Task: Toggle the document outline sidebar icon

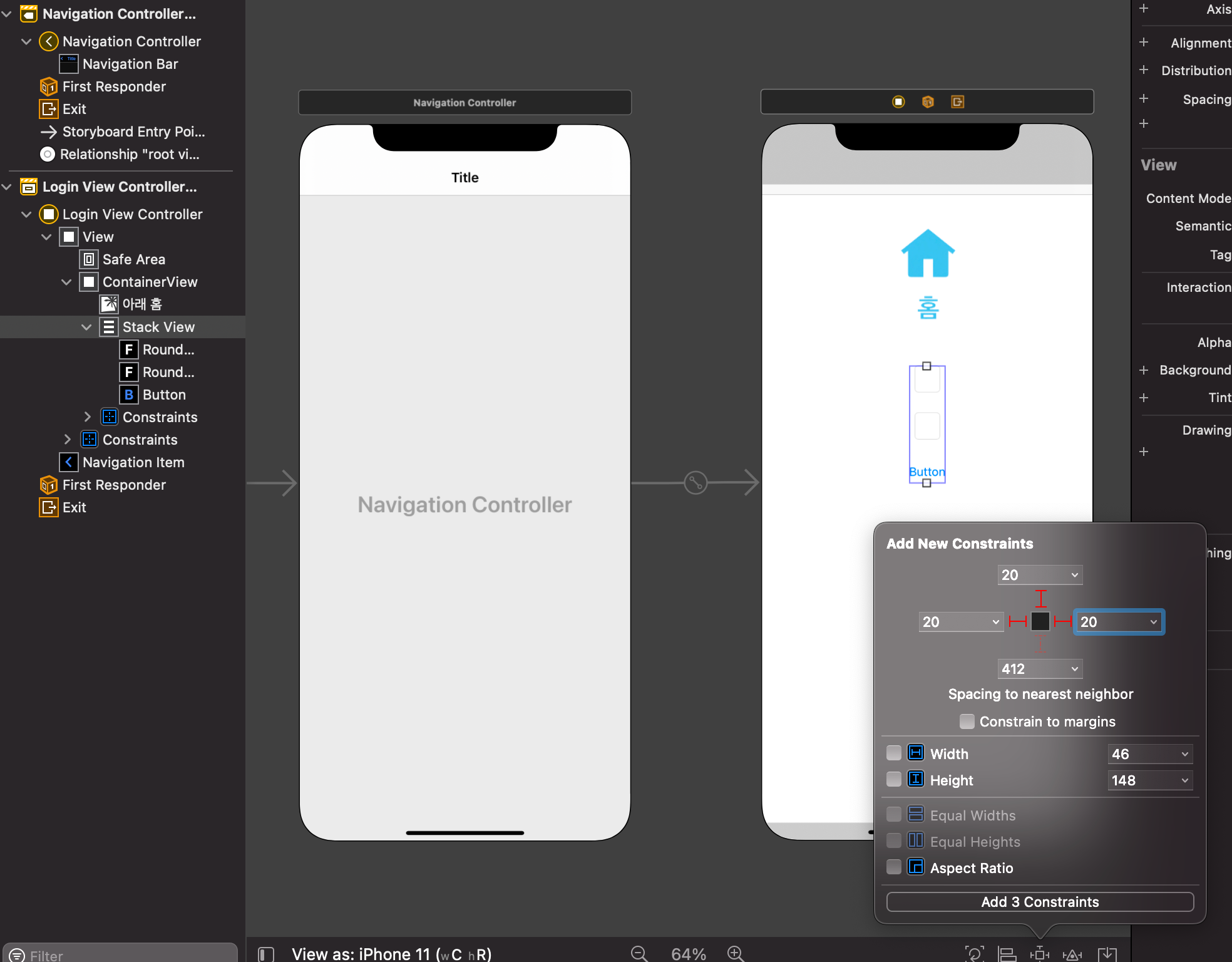Action: coord(266,954)
